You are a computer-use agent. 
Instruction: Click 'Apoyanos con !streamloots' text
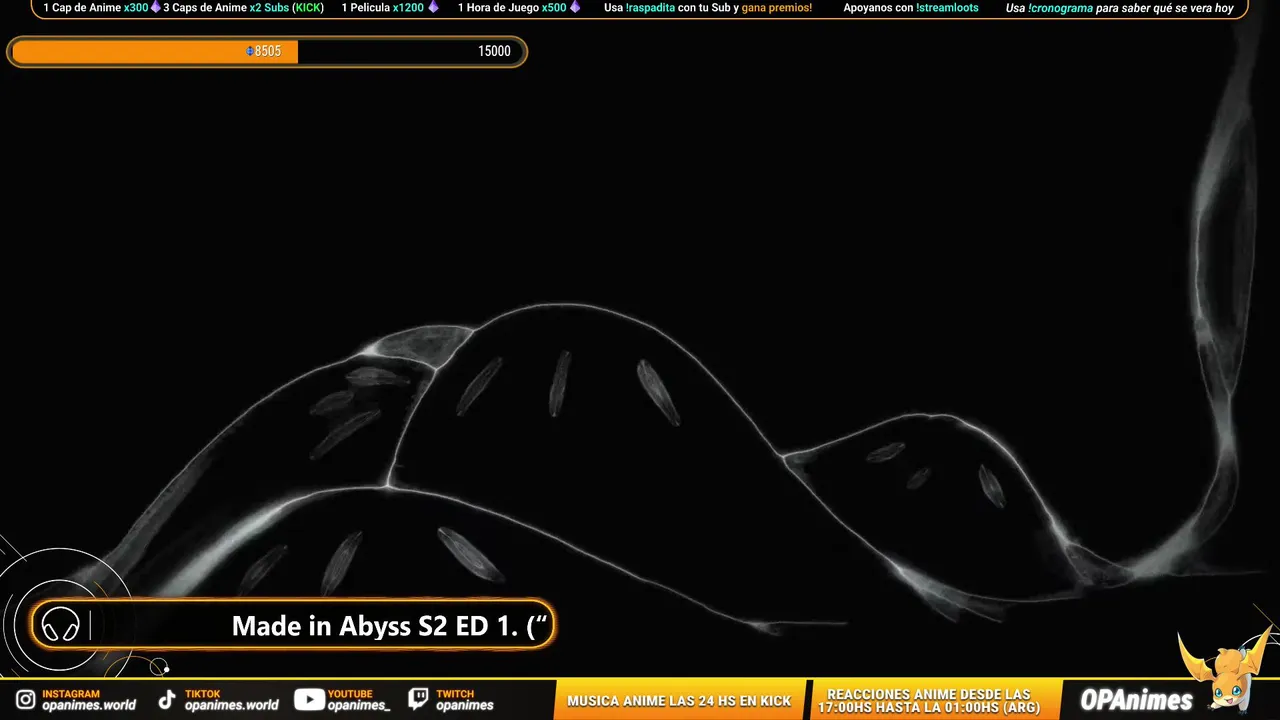[x=911, y=8]
